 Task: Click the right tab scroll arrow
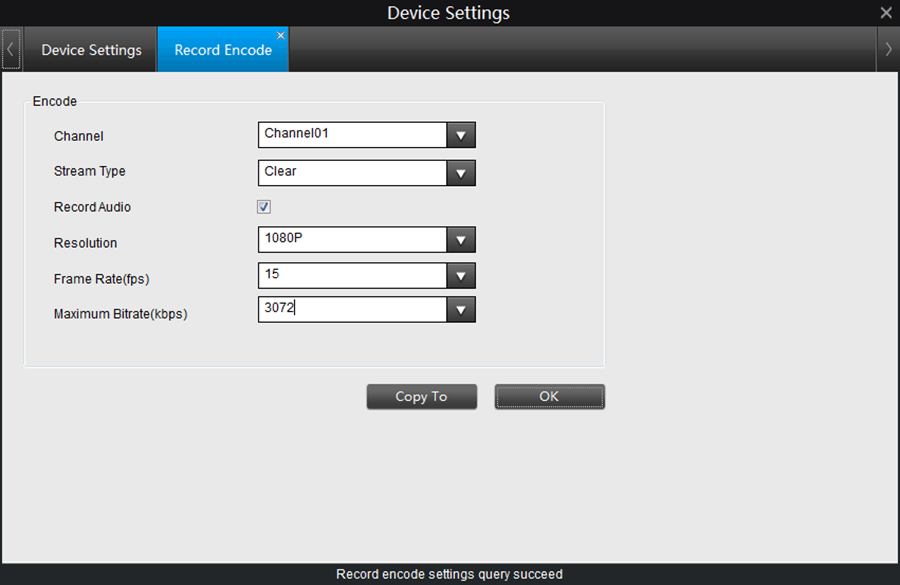point(889,49)
